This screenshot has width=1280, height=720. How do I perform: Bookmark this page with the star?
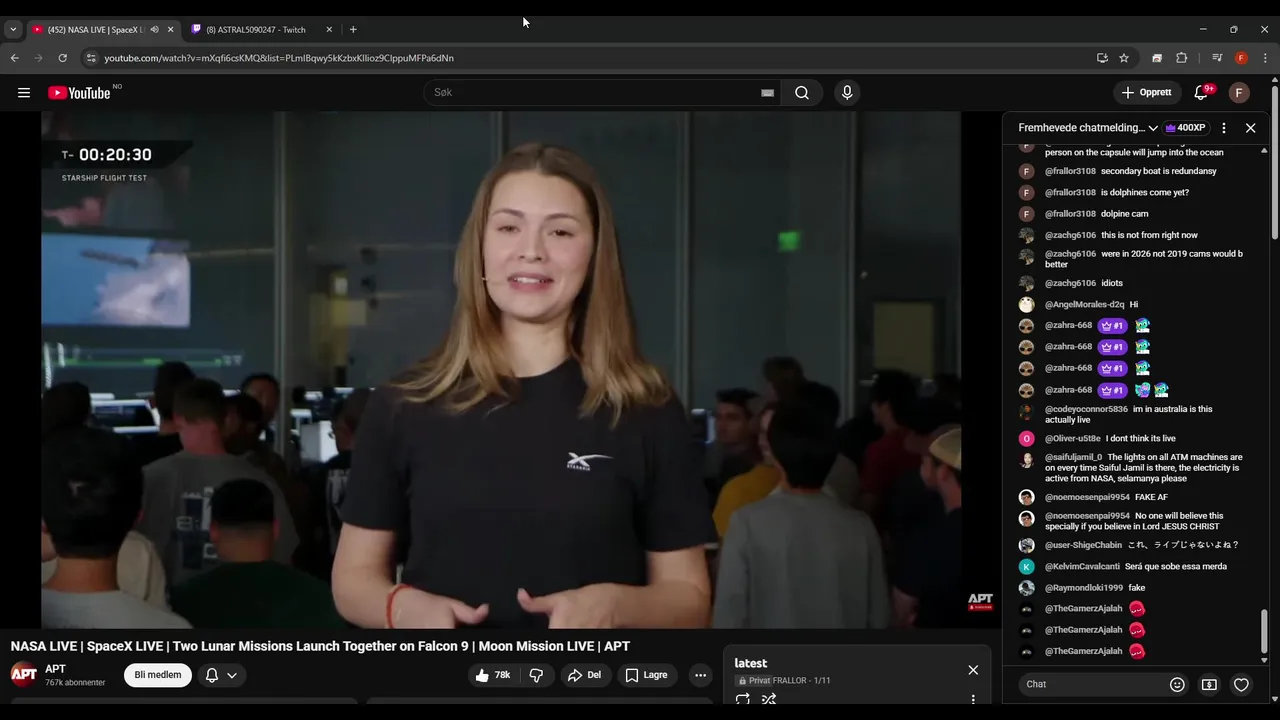point(1124,58)
